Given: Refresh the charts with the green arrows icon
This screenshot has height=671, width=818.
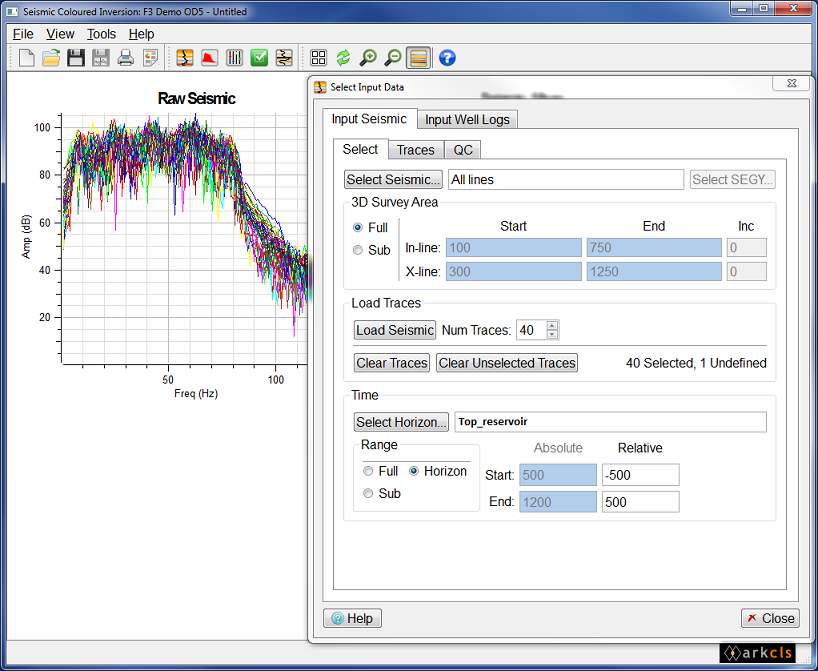Looking at the screenshot, I should coord(343,57).
